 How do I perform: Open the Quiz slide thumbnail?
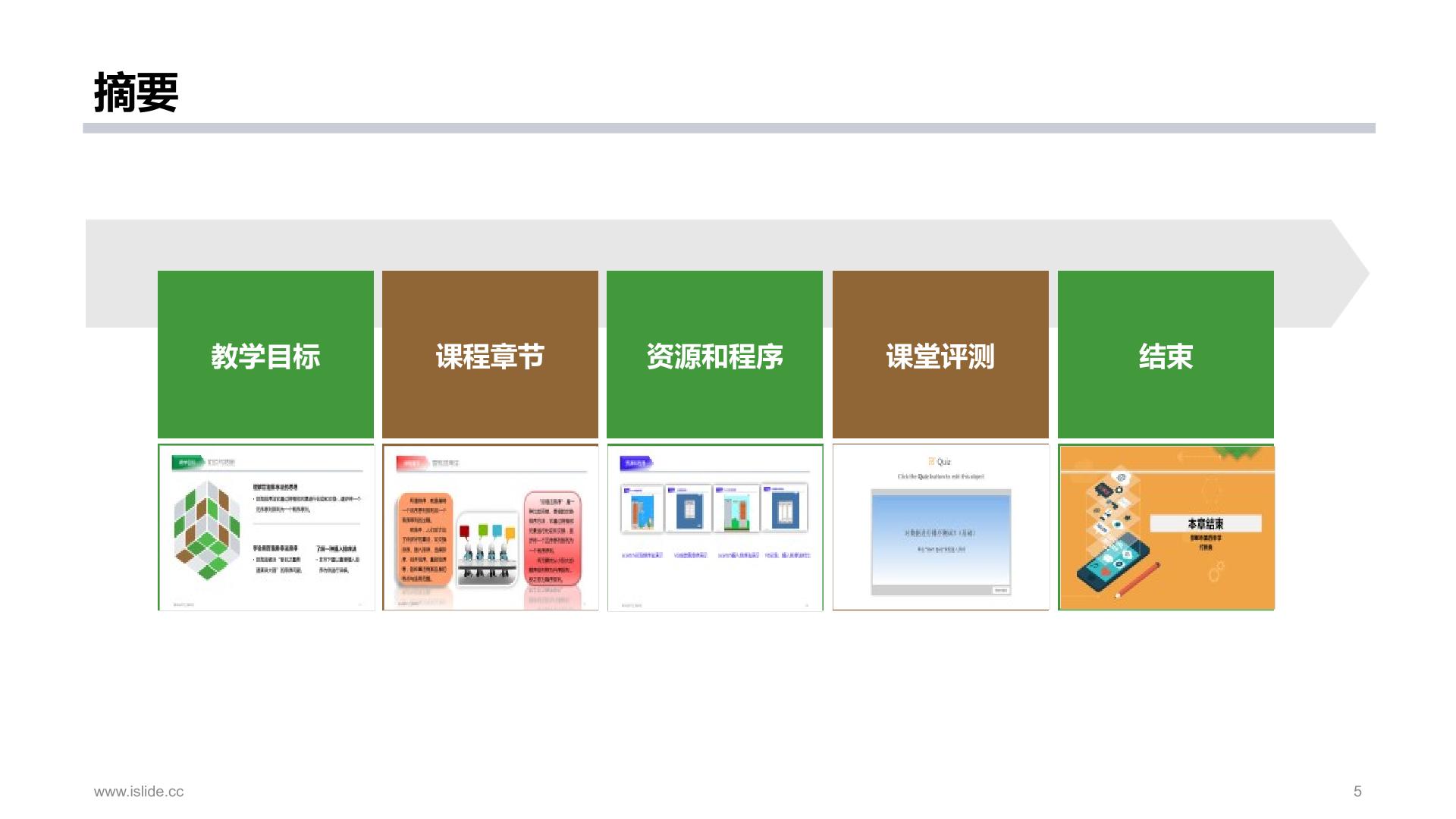point(940,527)
